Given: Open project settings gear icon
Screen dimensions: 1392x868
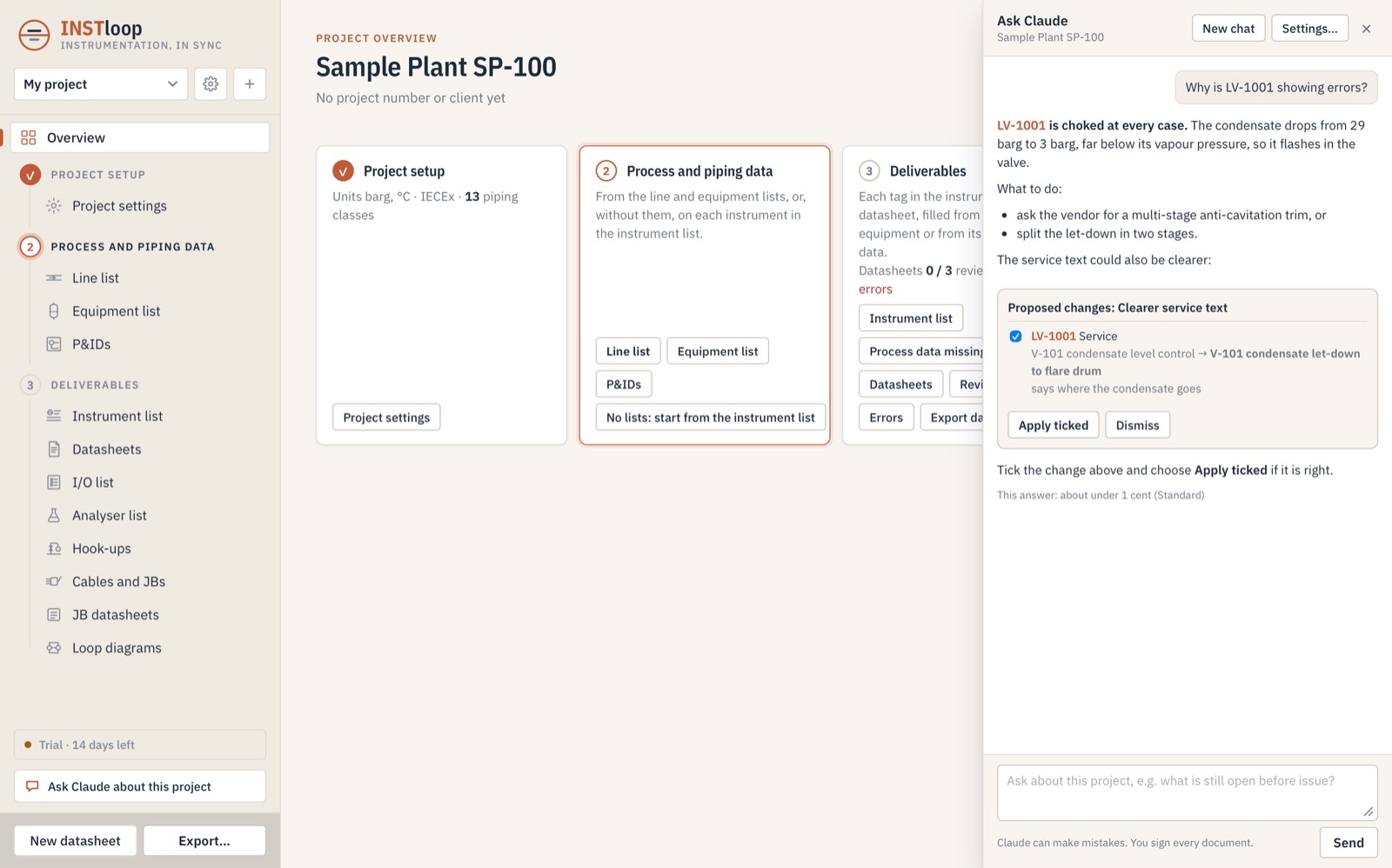Looking at the screenshot, I should (x=211, y=84).
